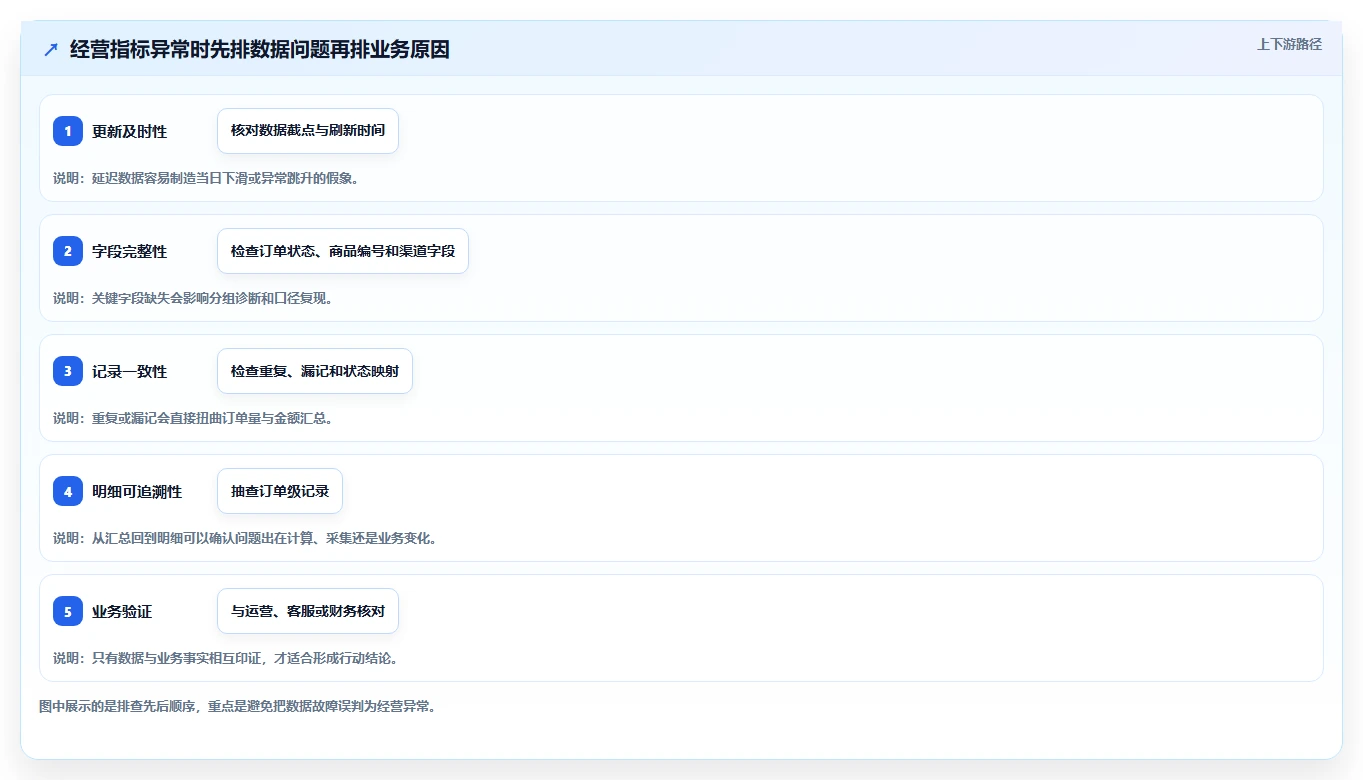
Task: Click the note about 重复或漏记会直接扭曲订单量
Action: [193, 418]
